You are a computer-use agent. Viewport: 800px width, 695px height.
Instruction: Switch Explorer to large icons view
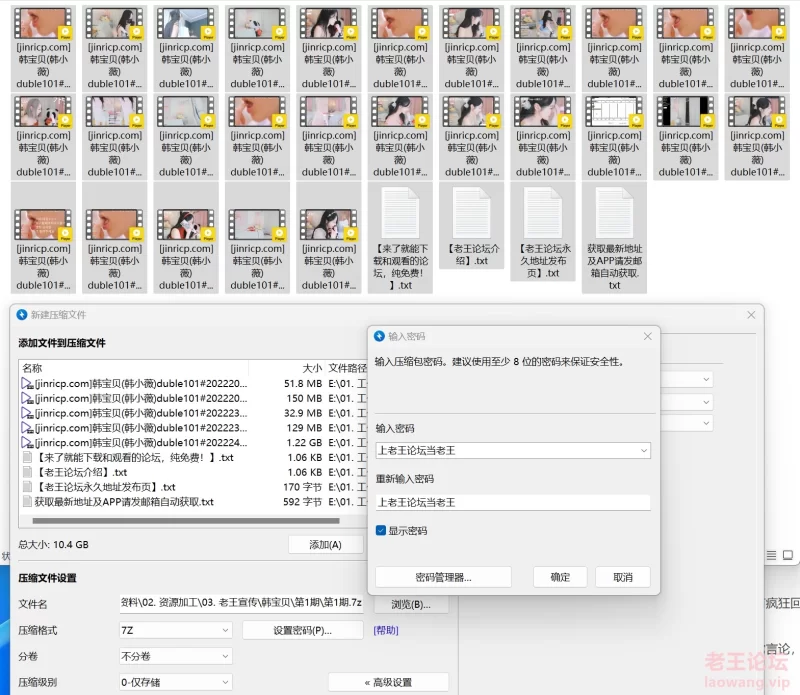tap(788, 555)
